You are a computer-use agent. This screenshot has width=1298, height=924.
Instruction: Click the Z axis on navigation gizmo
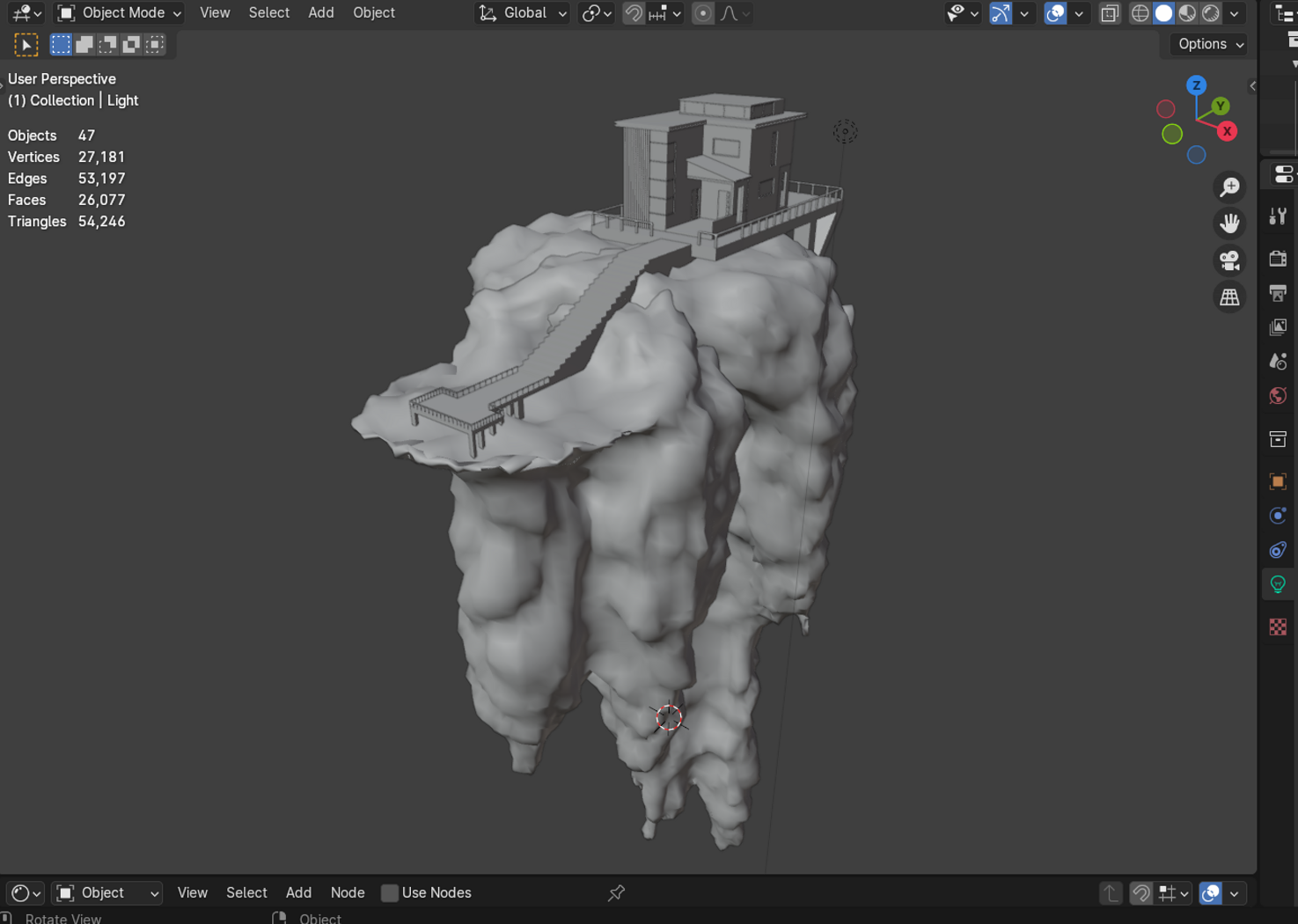(x=1196, y=85)
